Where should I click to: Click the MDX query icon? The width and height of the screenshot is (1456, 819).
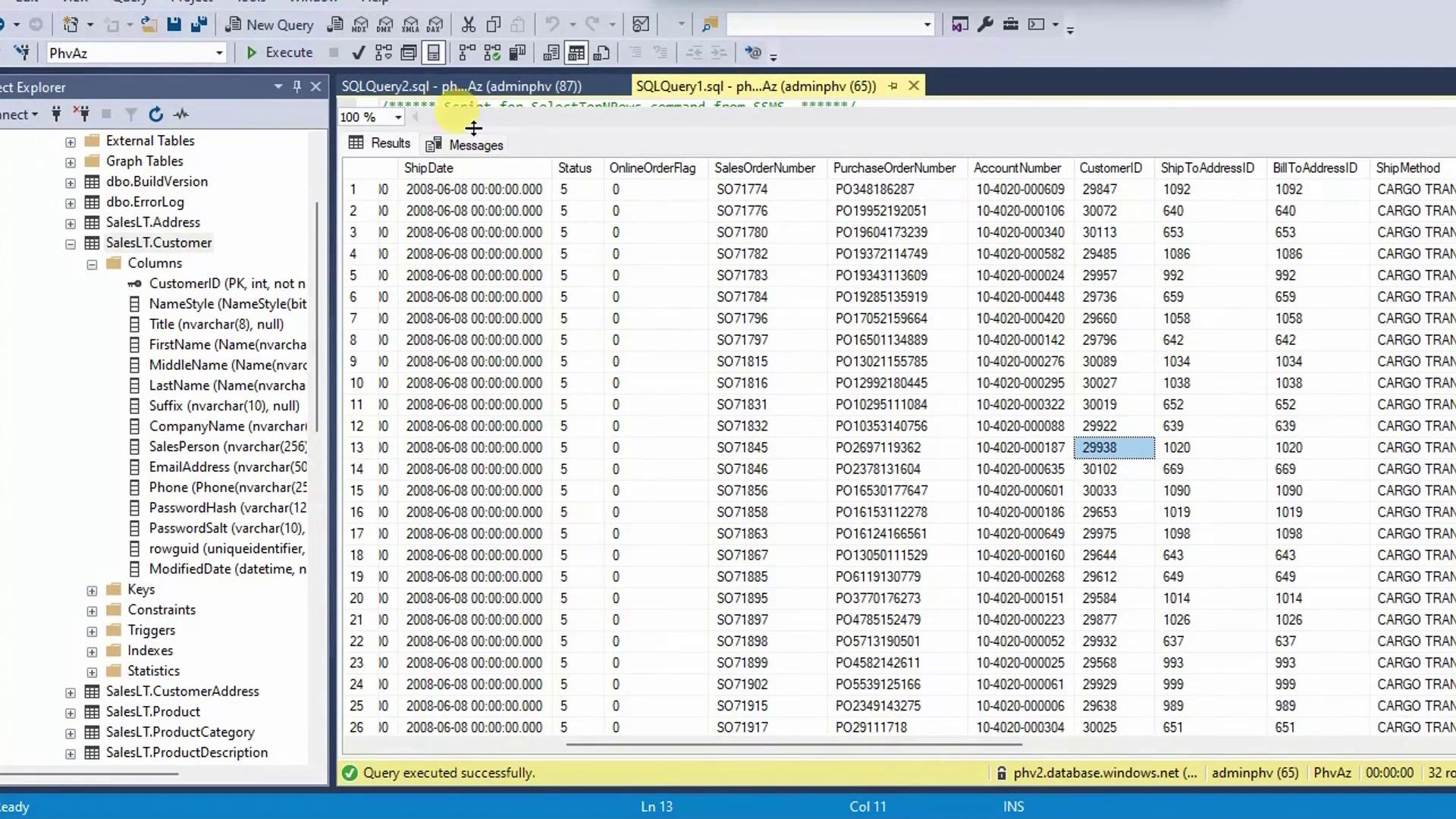click(360, 25)
